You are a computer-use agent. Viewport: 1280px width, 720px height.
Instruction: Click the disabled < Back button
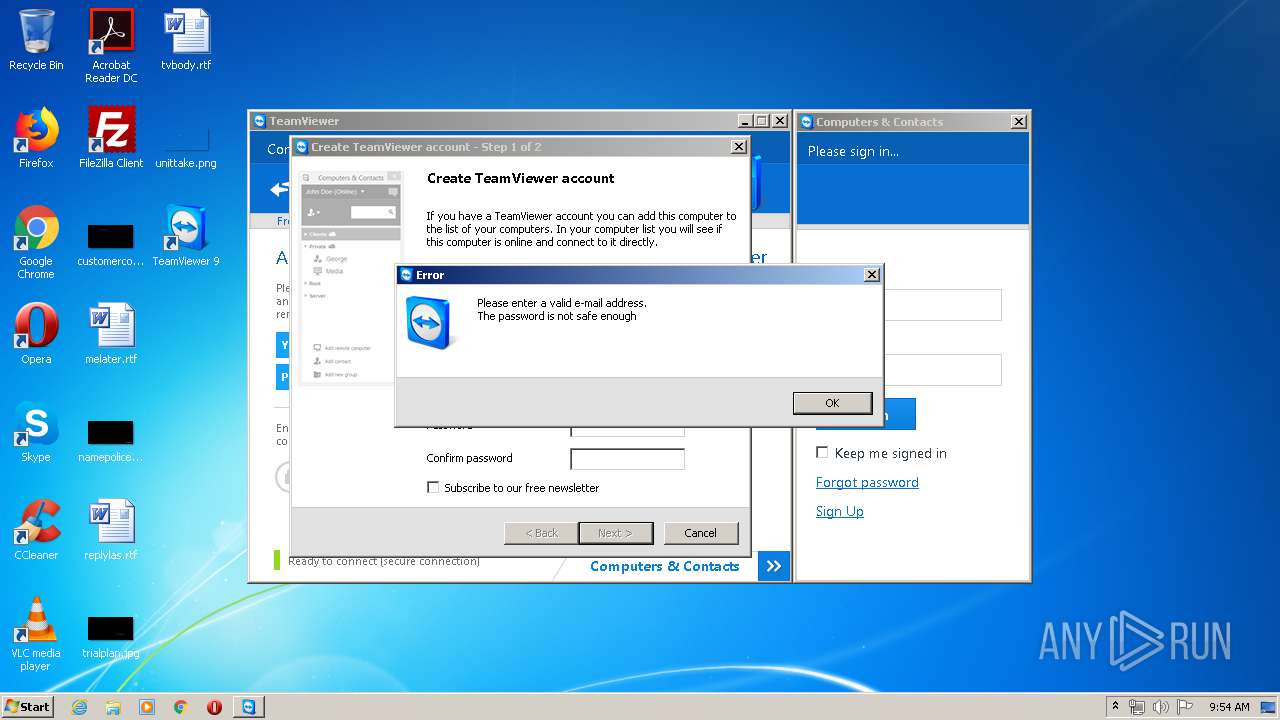[x=541, y=533]
